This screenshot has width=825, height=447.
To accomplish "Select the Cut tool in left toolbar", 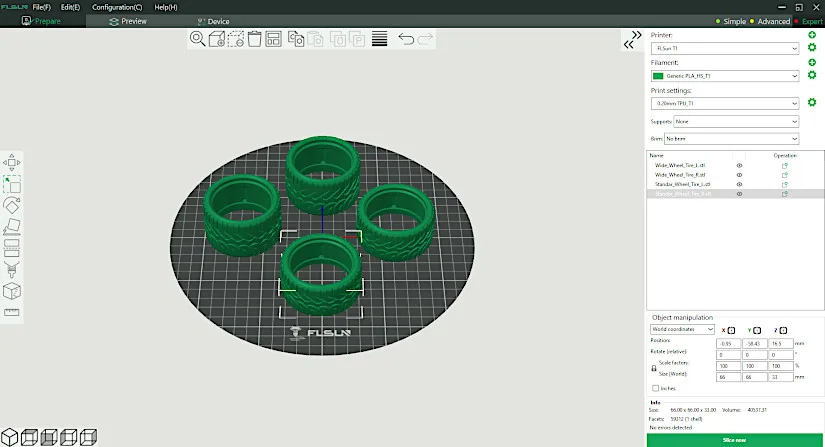I will [x=12, y=248].
